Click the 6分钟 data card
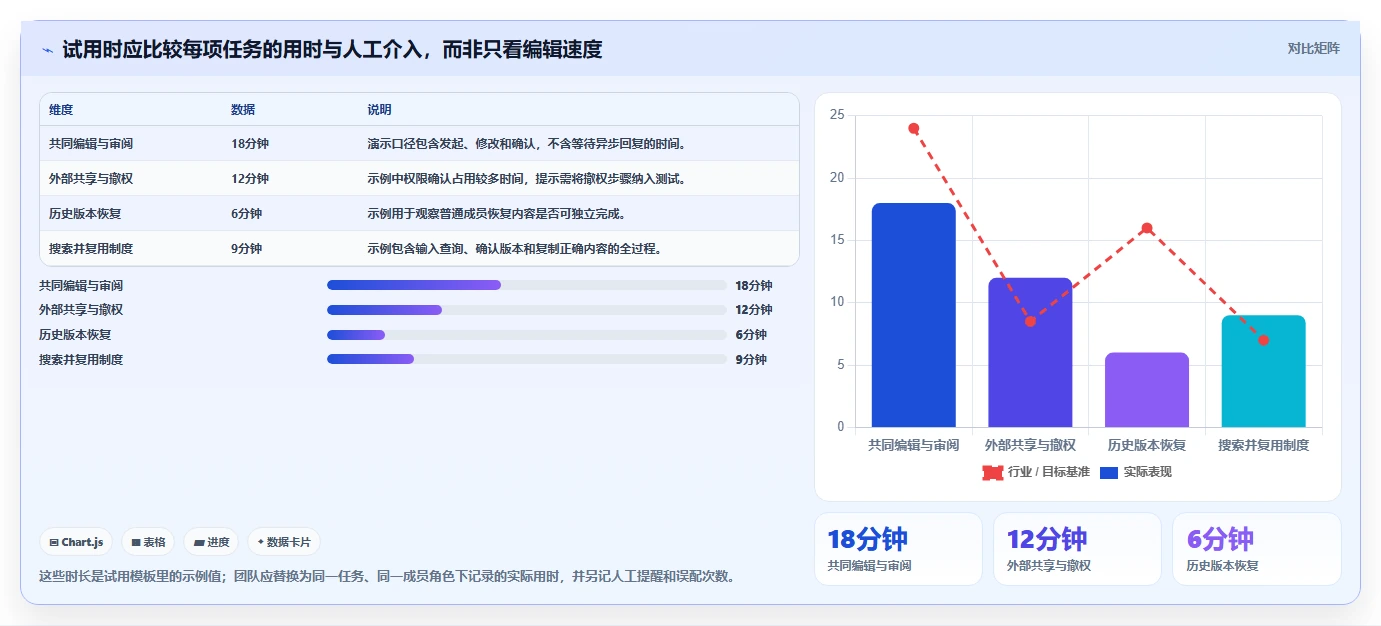This screenshot has width=1381, height=626. [x=1256, y=549]
